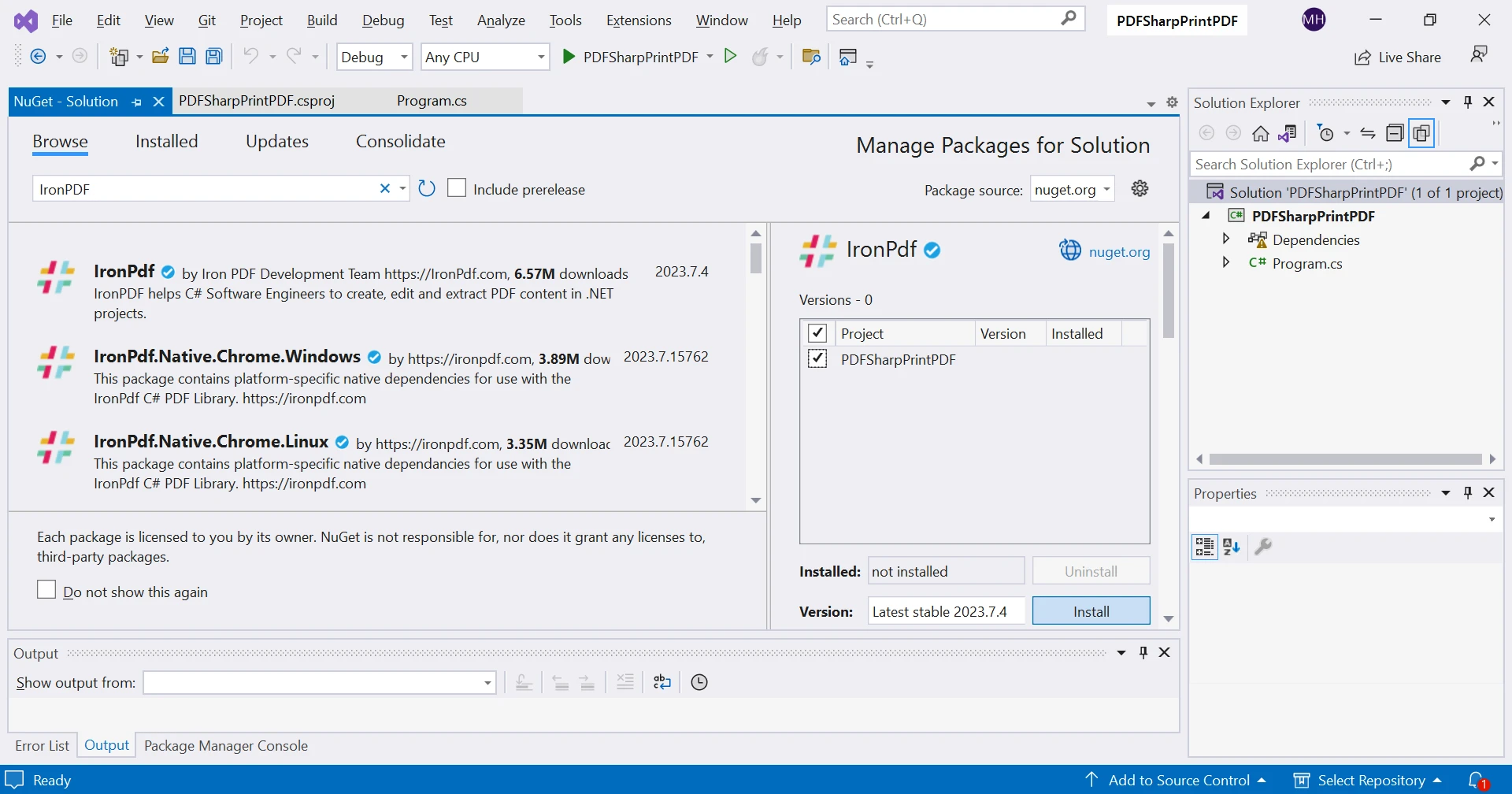
Task: Switch to the Installed tab
Action: [x=166, y=141]
